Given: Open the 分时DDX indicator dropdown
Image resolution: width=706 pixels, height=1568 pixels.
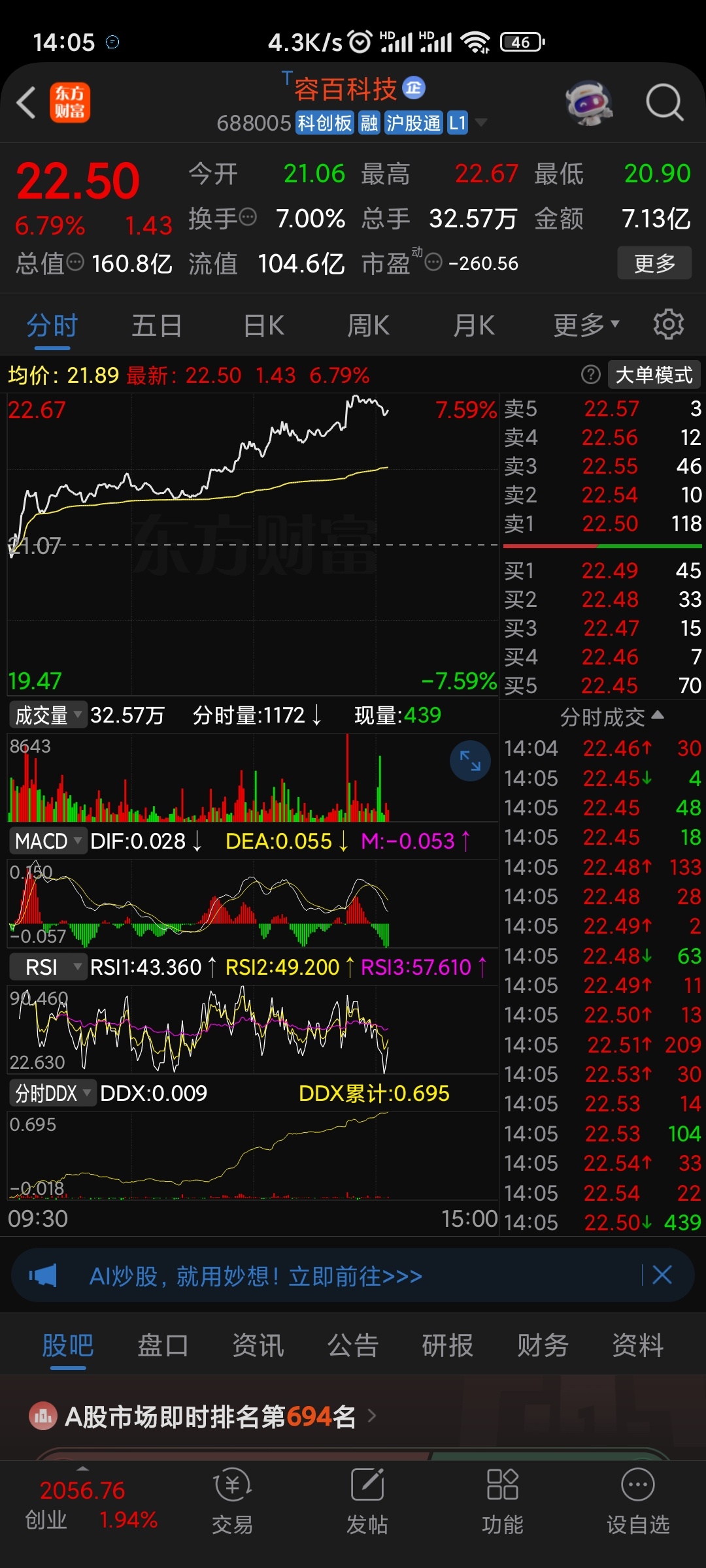Looking at the screenshot, I should [52, 1093].
